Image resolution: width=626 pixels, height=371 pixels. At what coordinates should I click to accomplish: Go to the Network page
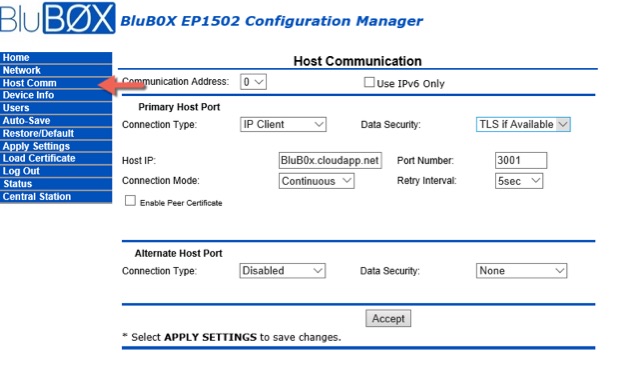click(x=56, y=70)
